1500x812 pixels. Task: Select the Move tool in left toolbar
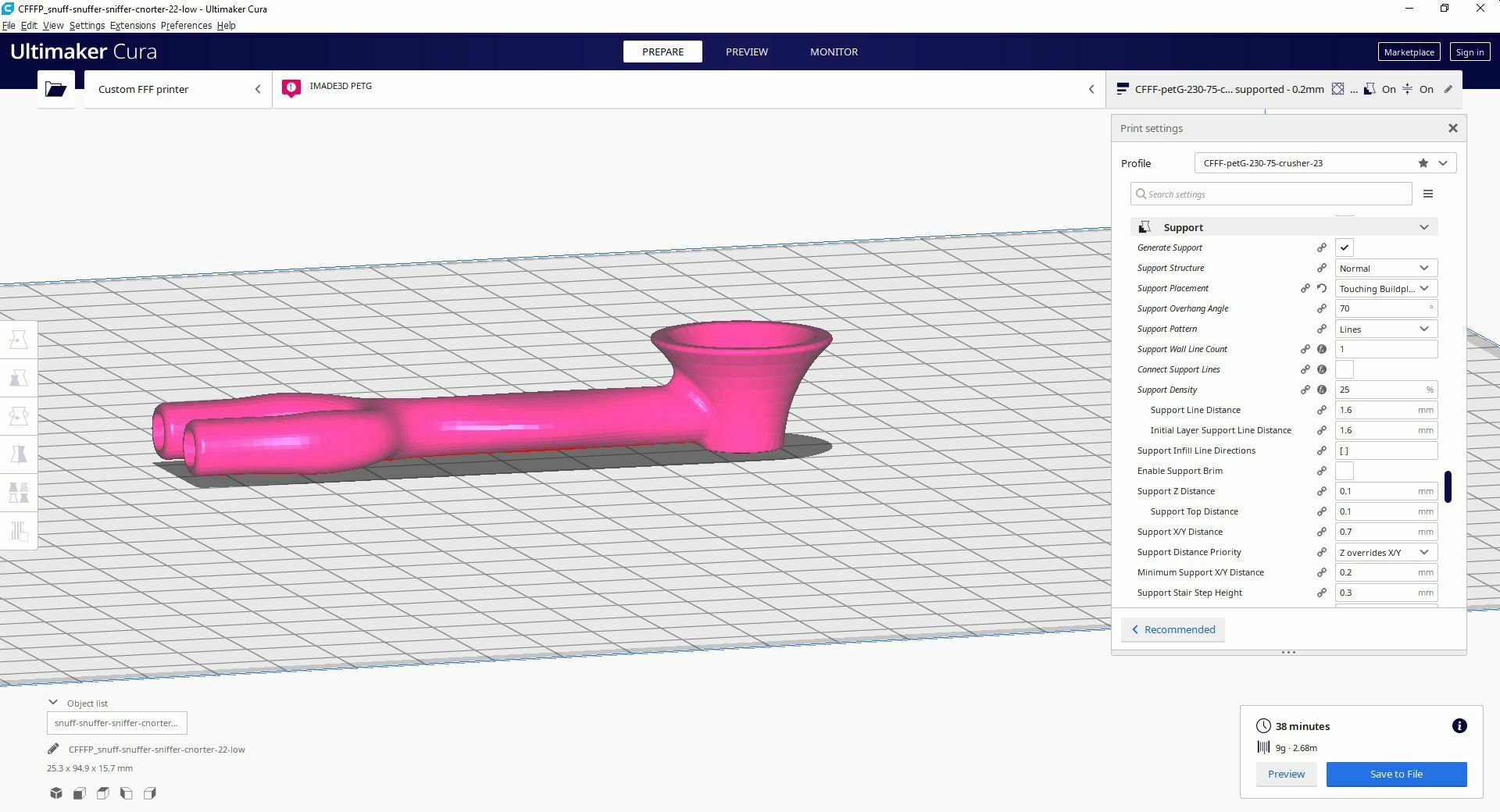[x=19, y=340]
